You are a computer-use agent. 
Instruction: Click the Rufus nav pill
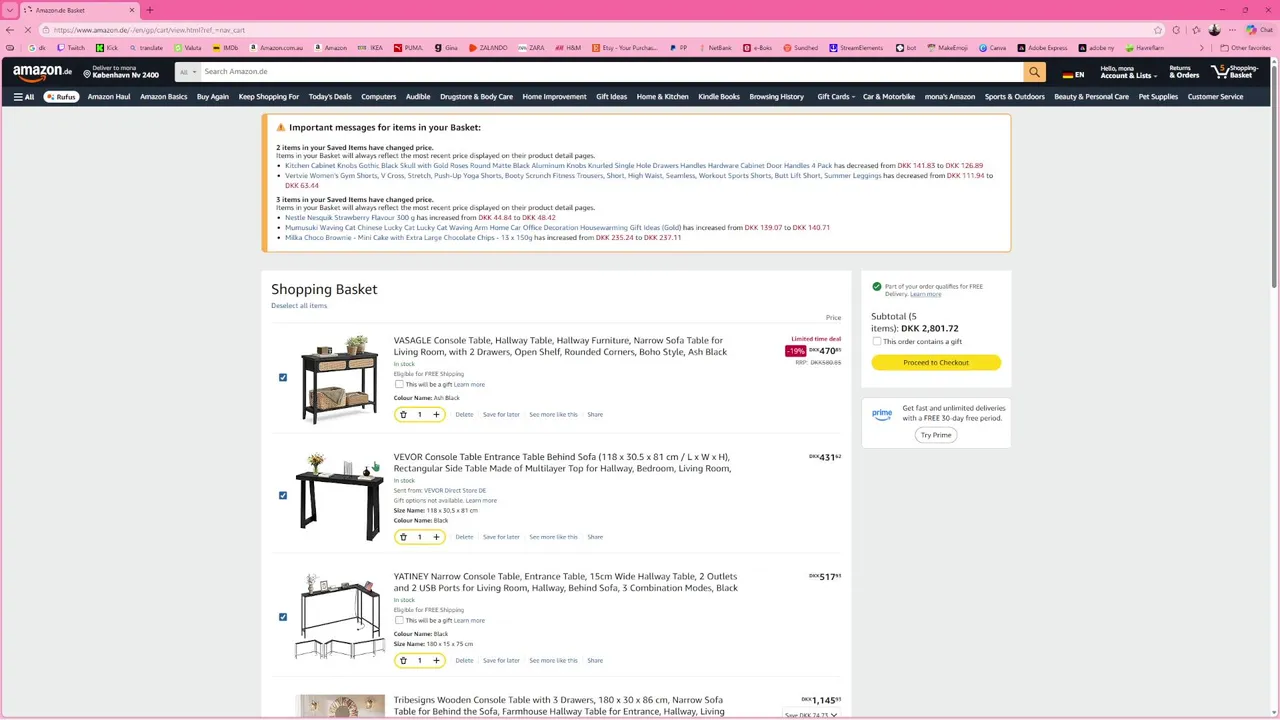coord(62,97)
